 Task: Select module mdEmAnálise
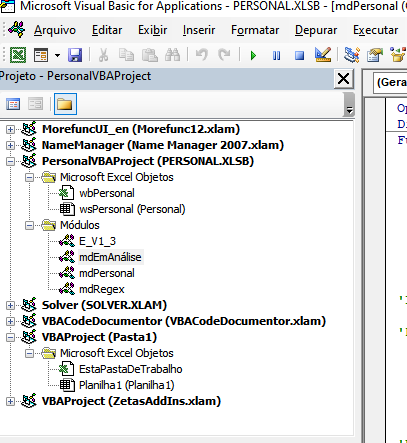(x=110, y=257)
